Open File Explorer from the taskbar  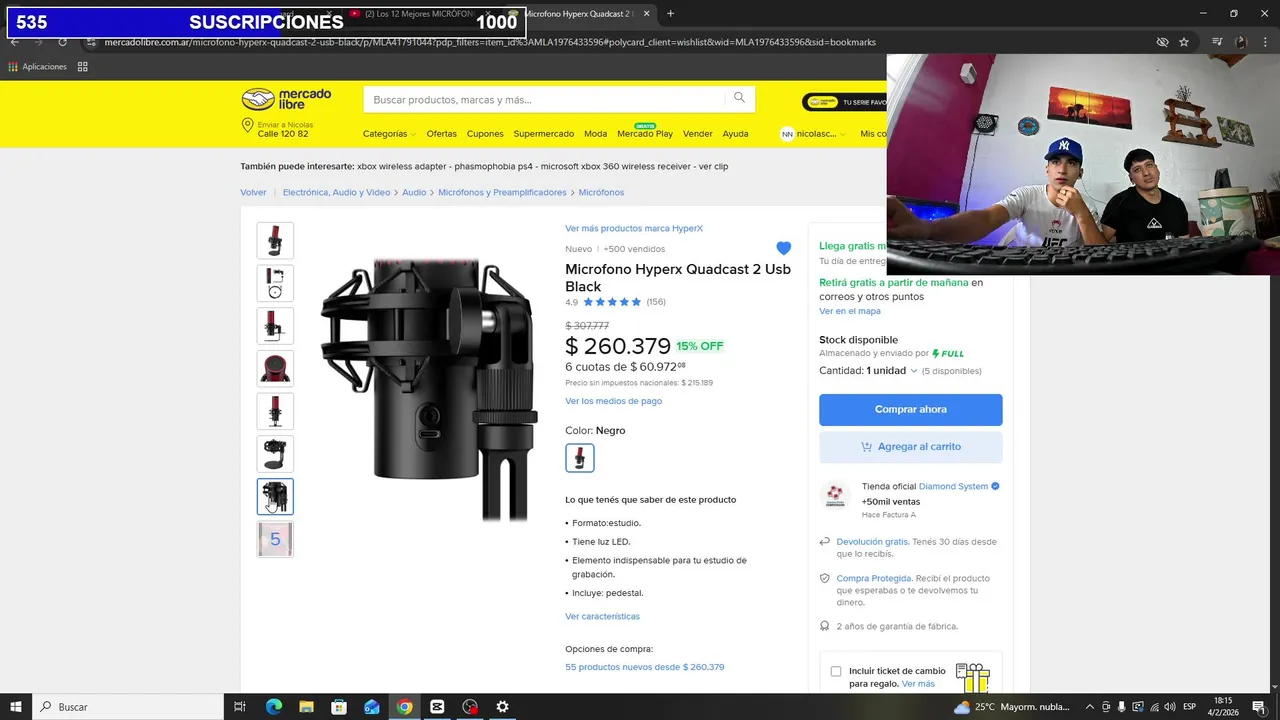[306, 707]
